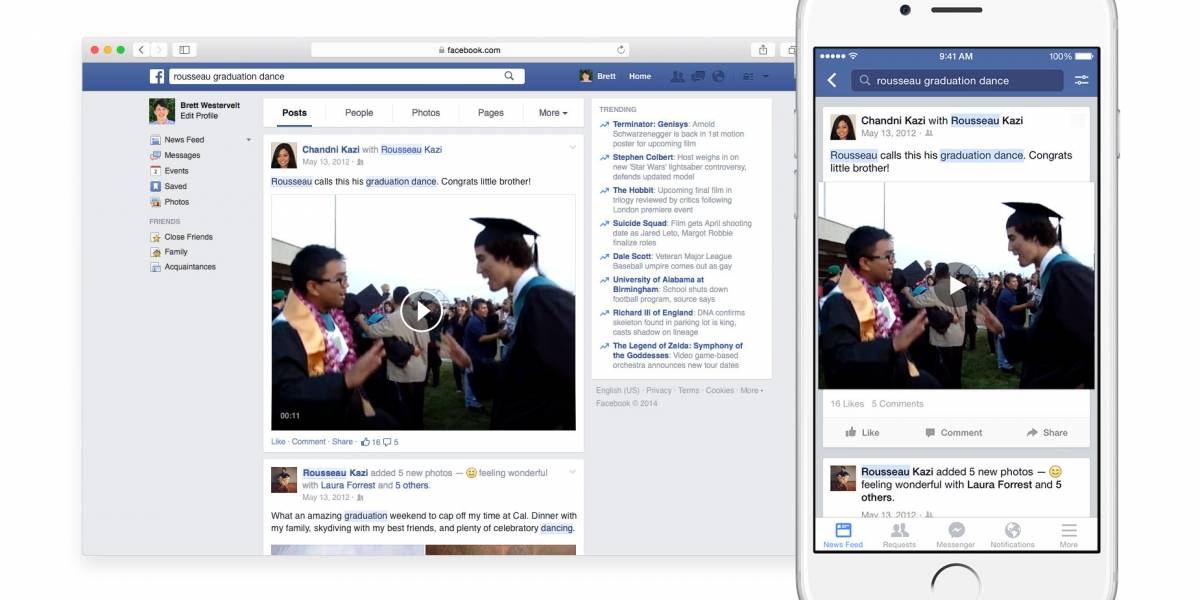1200x600 pixels.
Task: Click the magnifier icon in the desktop search box
Action: coord(509,76)
